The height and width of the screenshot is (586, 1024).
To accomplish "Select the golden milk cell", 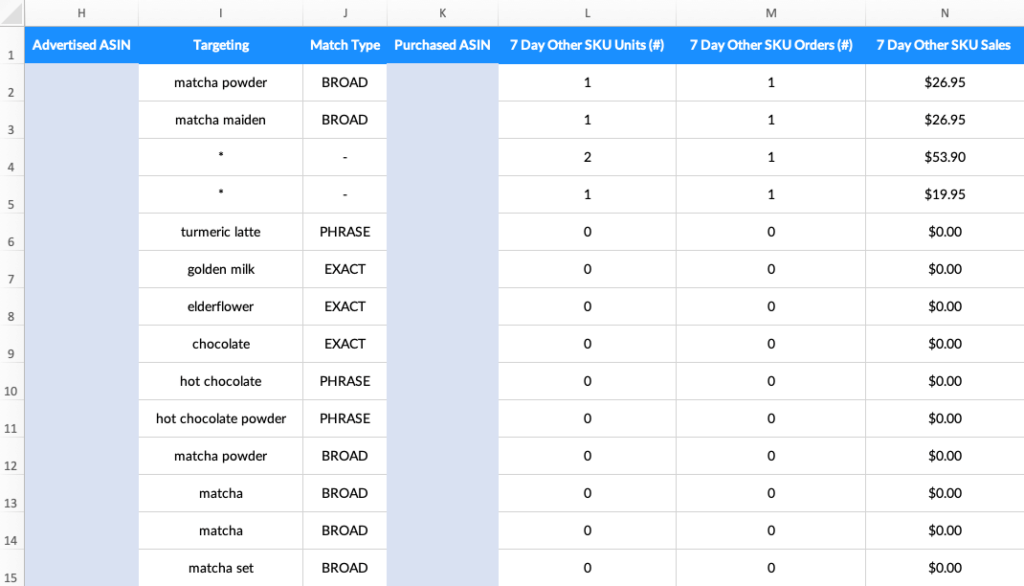I will (221, 269).
